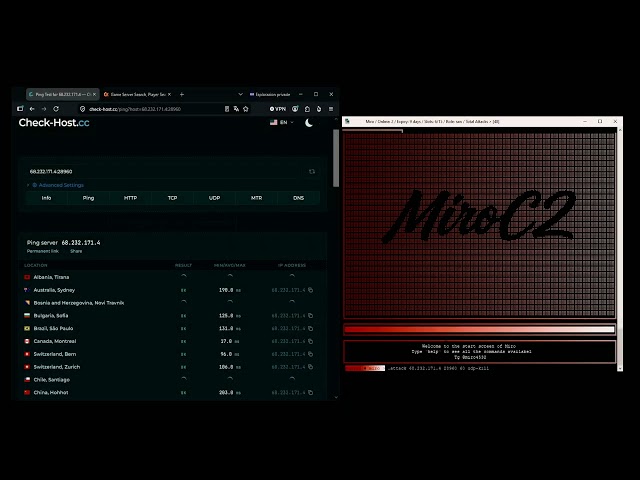Click the China, Hohhot location text
Viewport: 640px width, 480px height.
pos(51,393)
